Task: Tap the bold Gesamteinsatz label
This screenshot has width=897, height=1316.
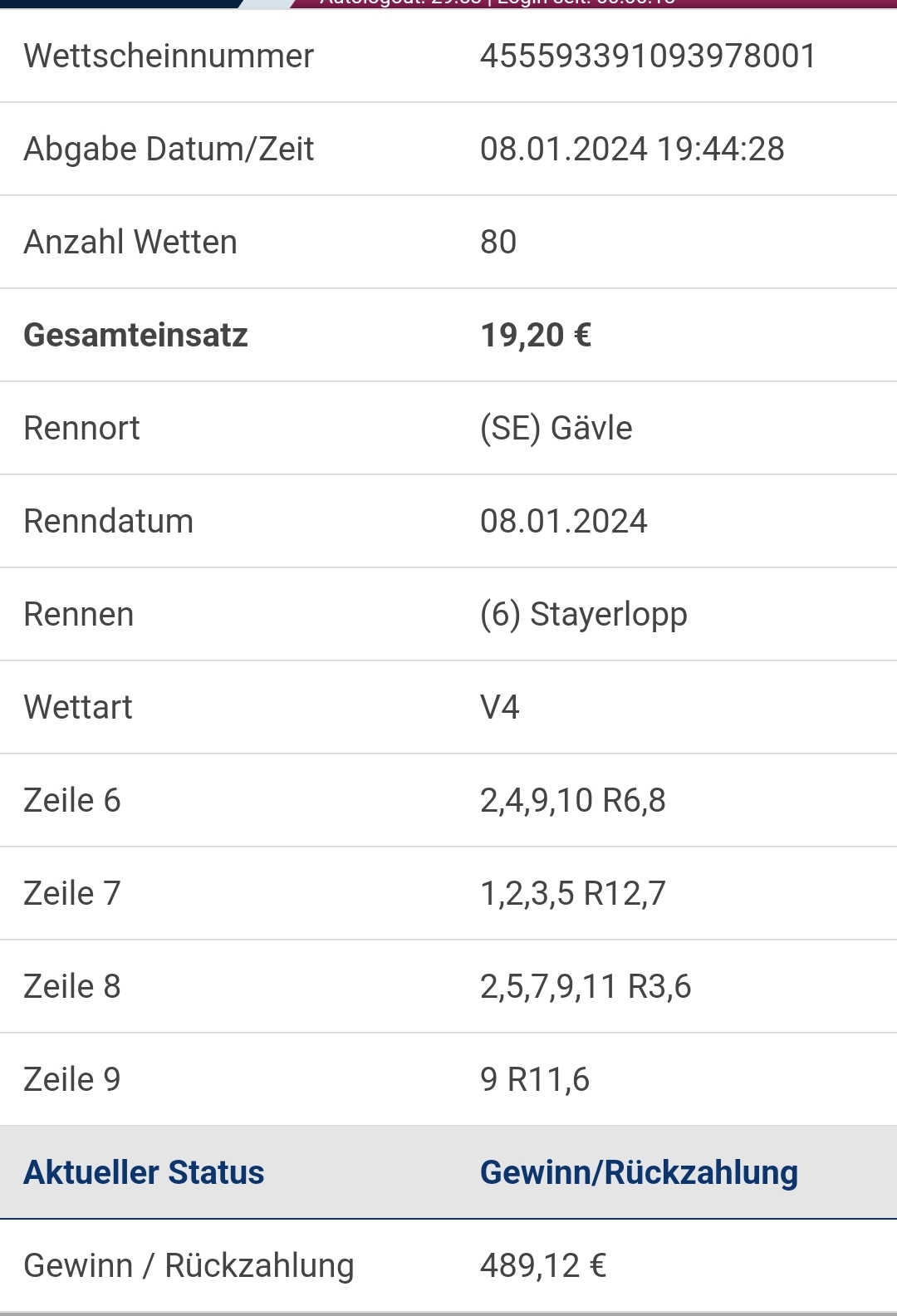Action: [136, 336]
